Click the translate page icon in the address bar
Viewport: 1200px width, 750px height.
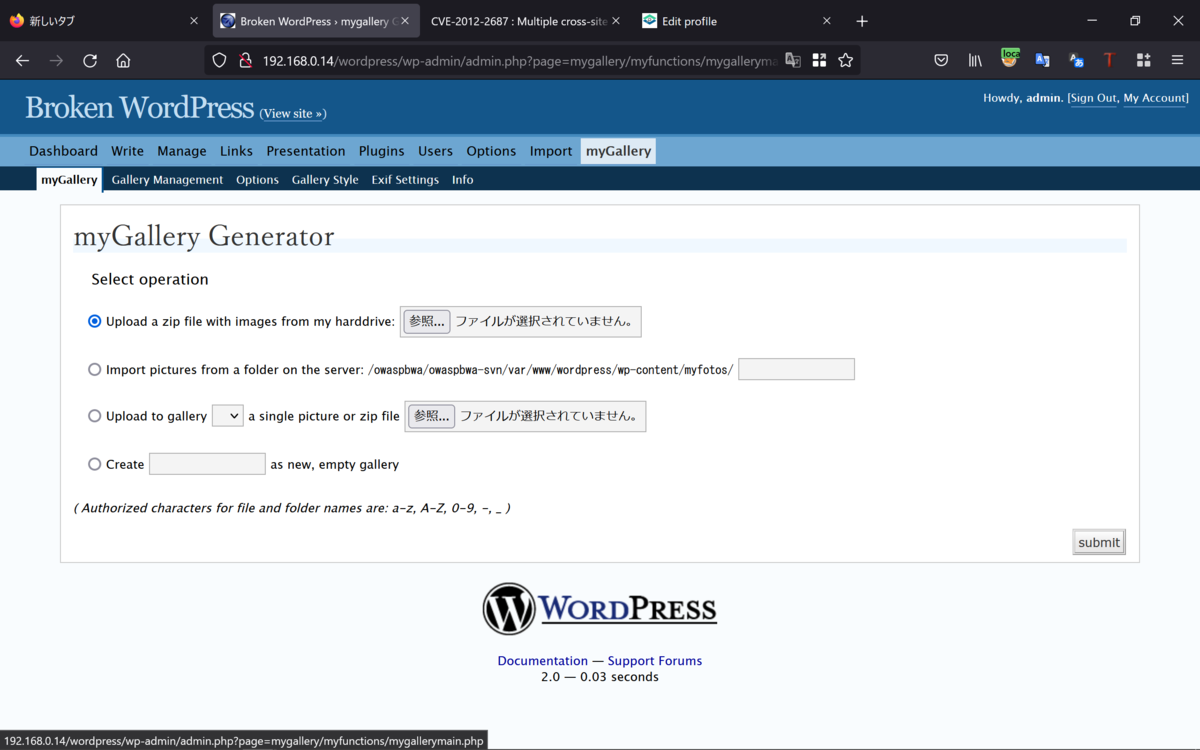pyautogui.click(x=793, y=60)
